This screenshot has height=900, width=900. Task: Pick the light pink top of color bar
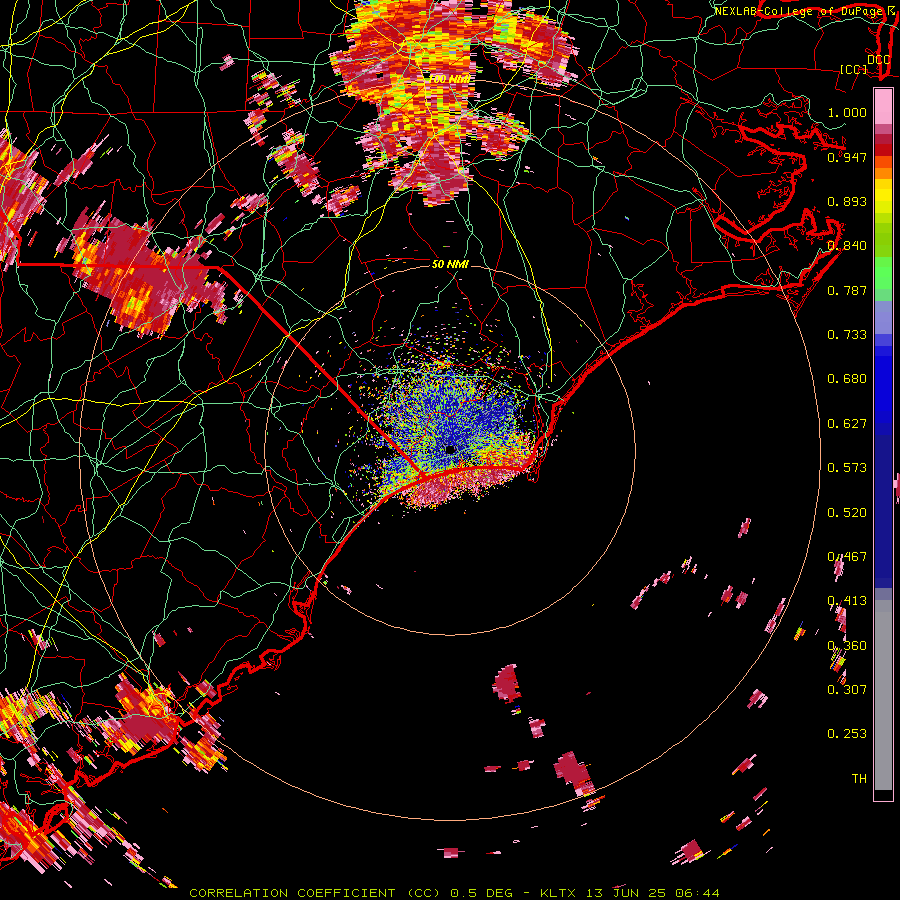click(883, 106)
